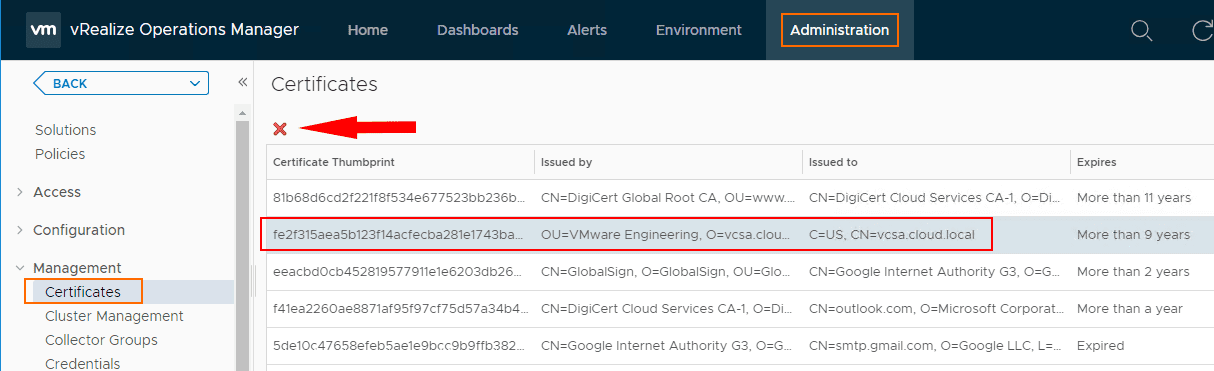
Task: Open Solutions in sidebar
Action: (66, 130)
